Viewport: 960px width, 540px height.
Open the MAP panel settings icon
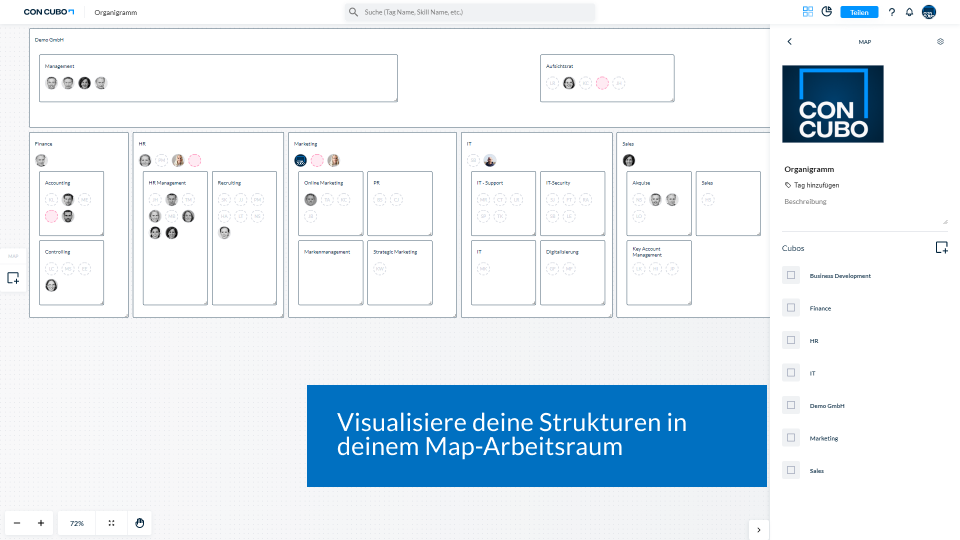(x=940, y=42)
